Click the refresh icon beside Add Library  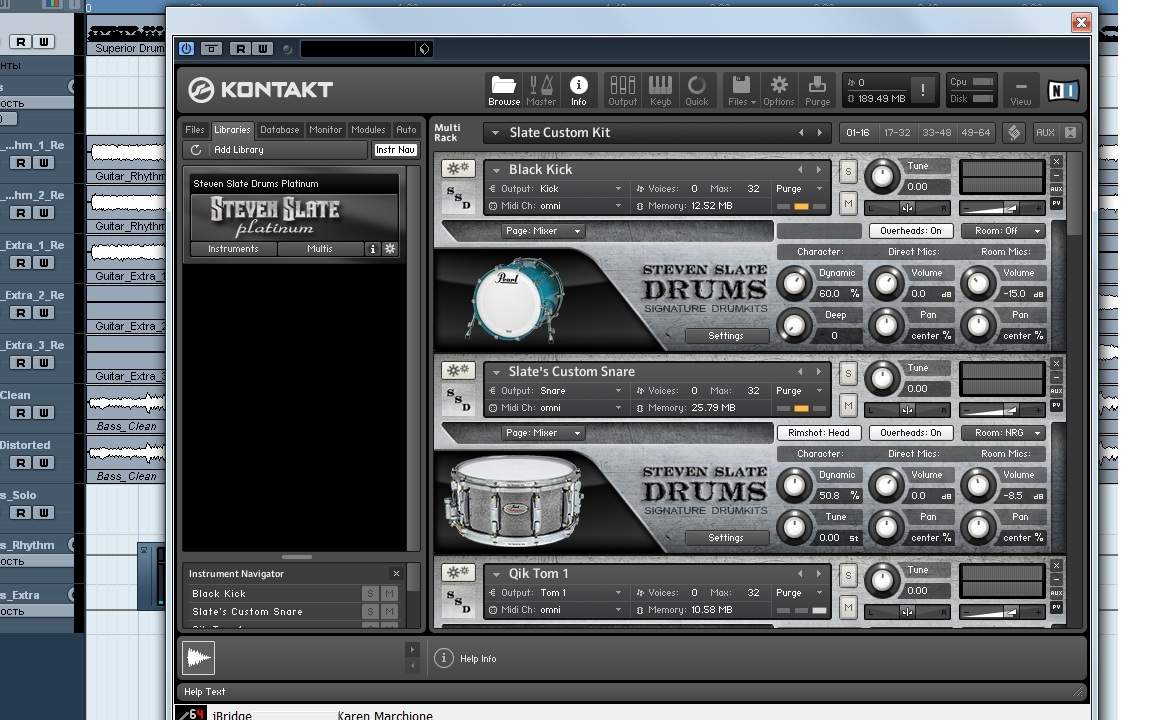coord(196,150)
